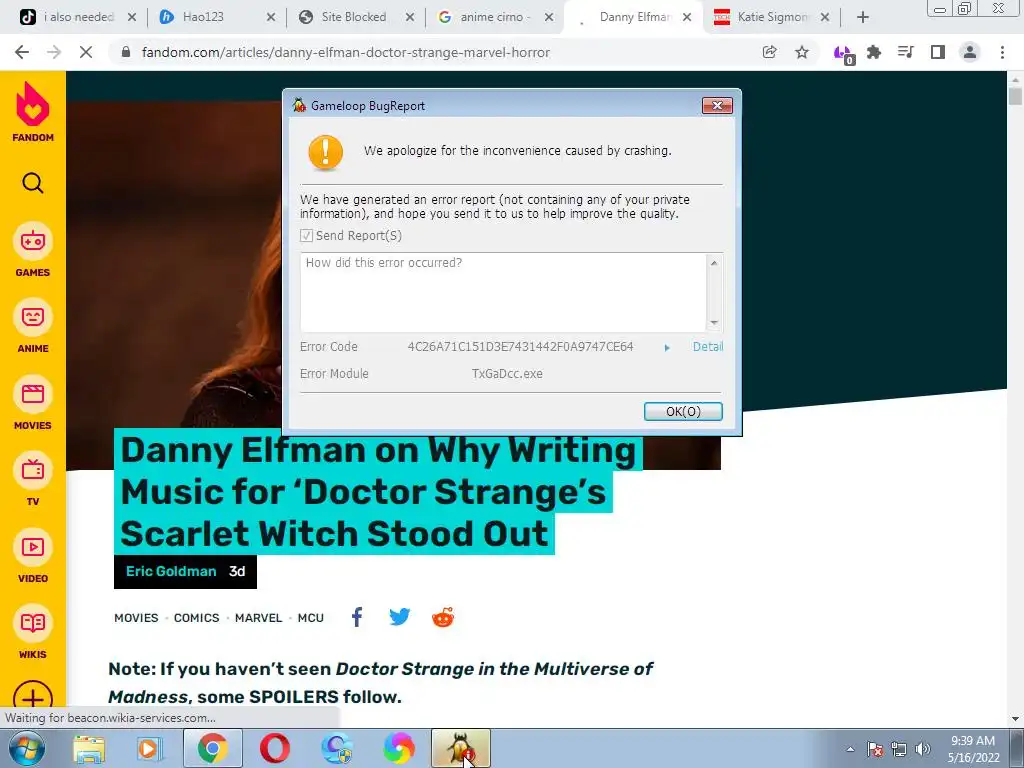Viewport: 1024px width, 768px height.
Task: Share the article on Reddit
Action: pyautogui.click(x=443, y=617)
